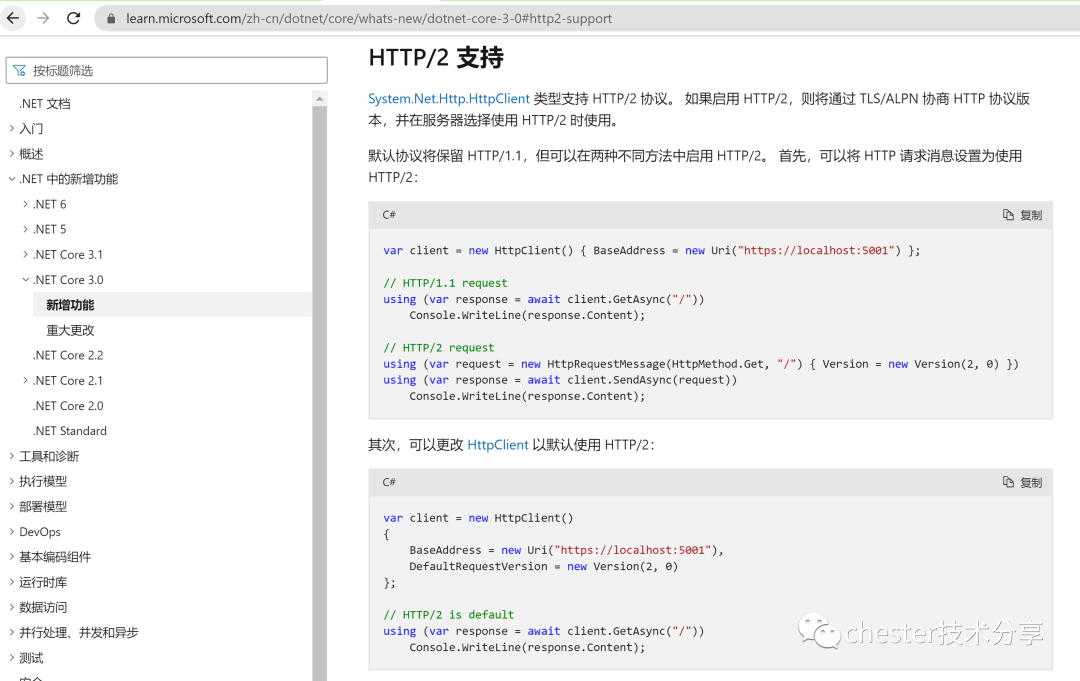Open .NET 文档 in the sidebar
The image size is (1080, 681).
[45, 103]
